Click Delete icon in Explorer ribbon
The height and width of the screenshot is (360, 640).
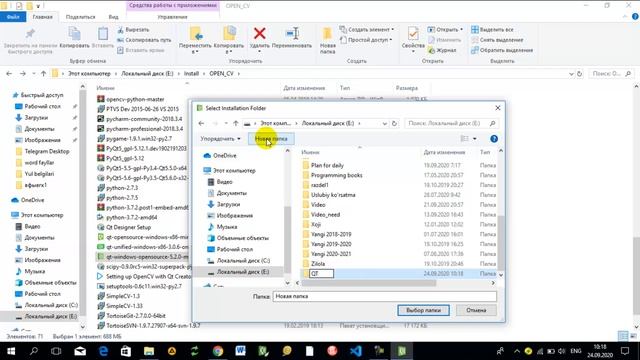pos(260,33)
